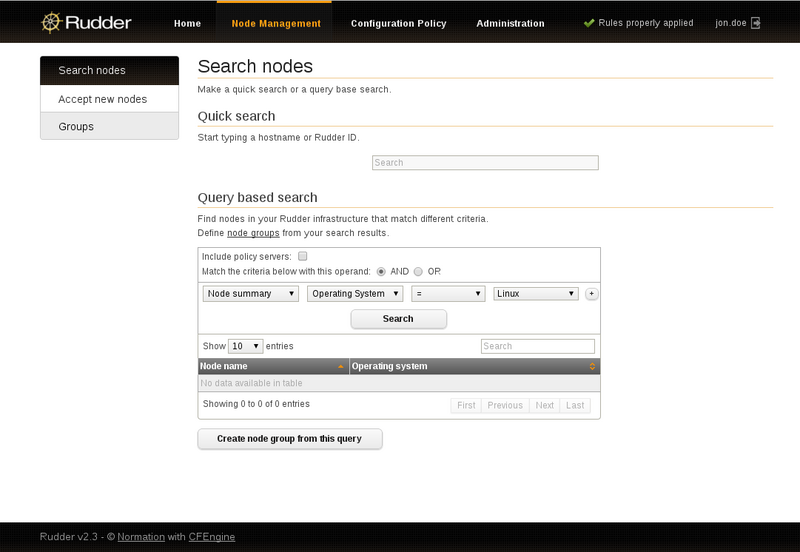Select Accept new nodes in the sidebar
Image resolution: width=800 pixels, height=552 pixels.
tap(110, 99)
